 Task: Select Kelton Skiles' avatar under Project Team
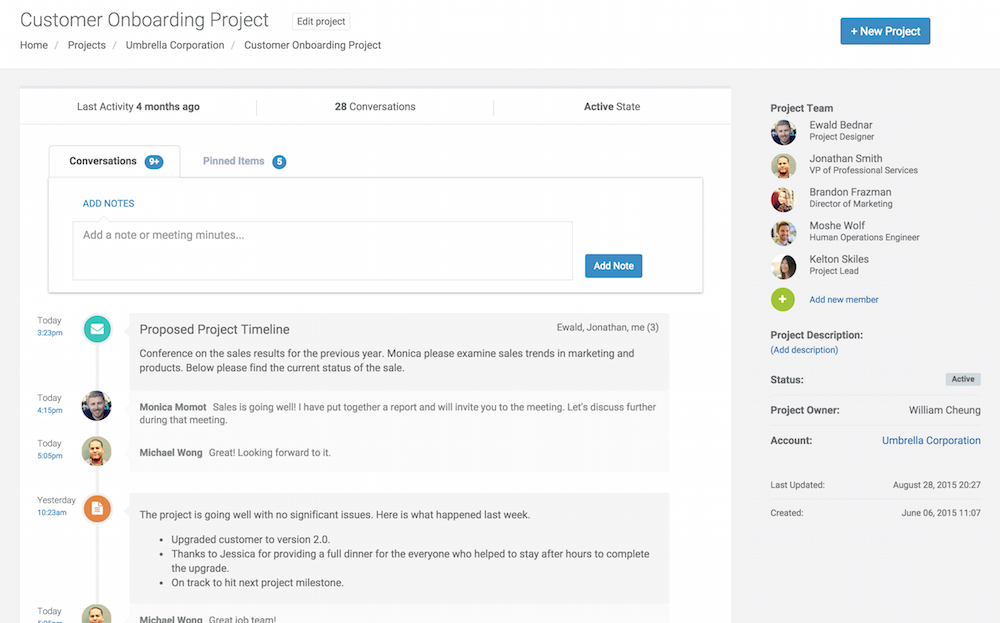[783, 266]
